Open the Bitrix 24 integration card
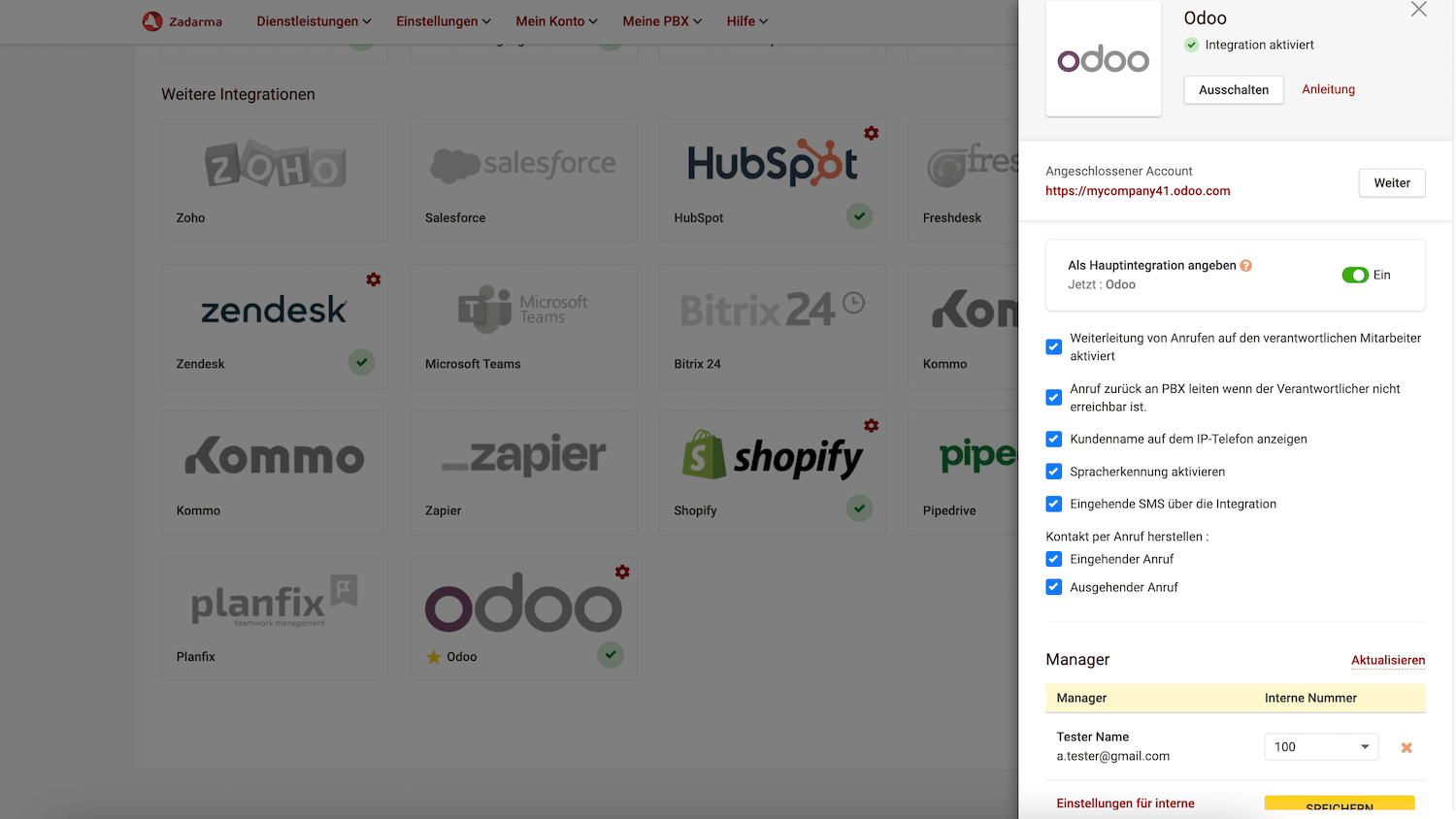Image resolution: width=1456 pixels, height=819 pixels. (x=773, y=327)
